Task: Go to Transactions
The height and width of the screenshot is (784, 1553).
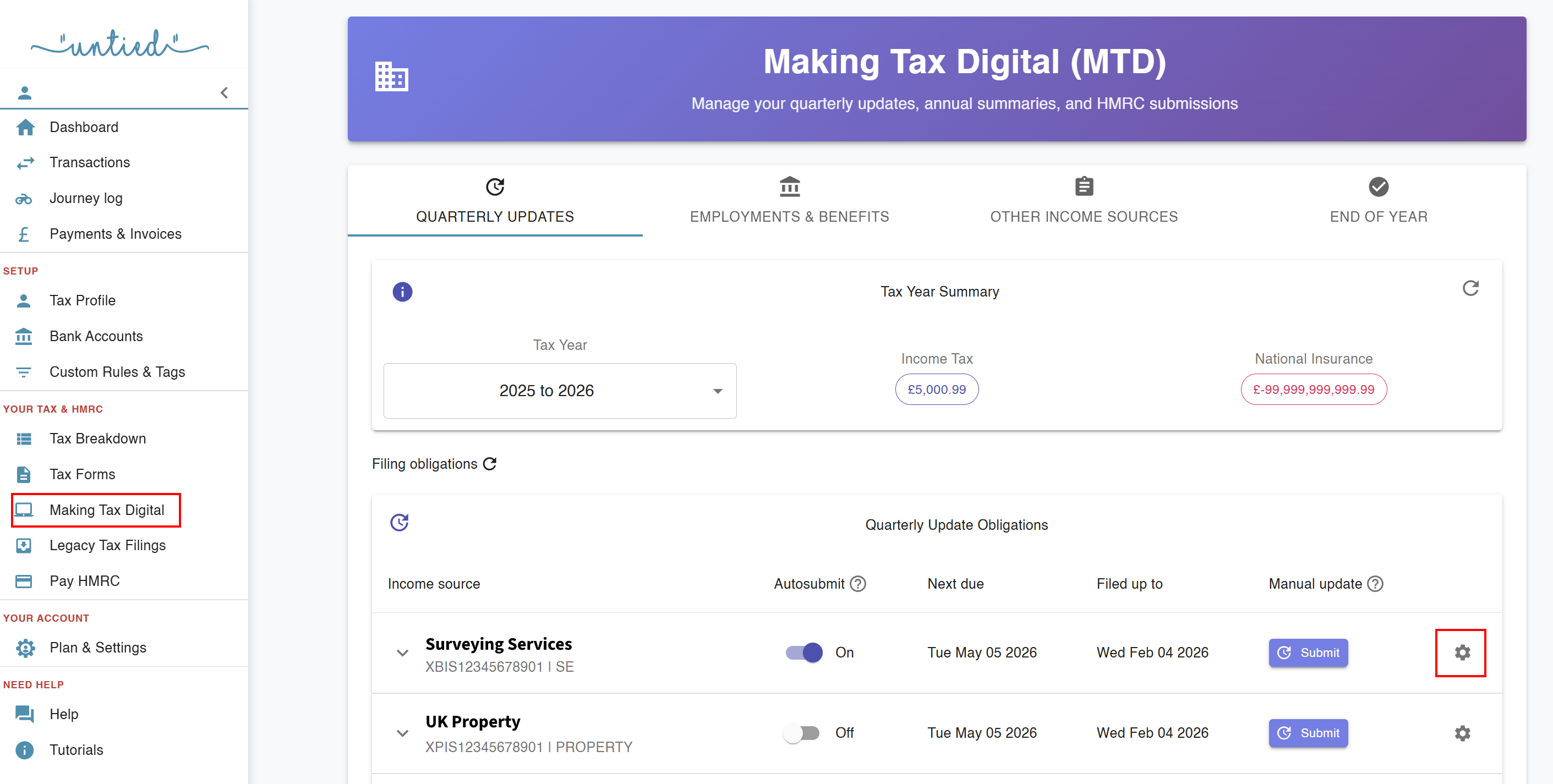Action: pos(90,163)
